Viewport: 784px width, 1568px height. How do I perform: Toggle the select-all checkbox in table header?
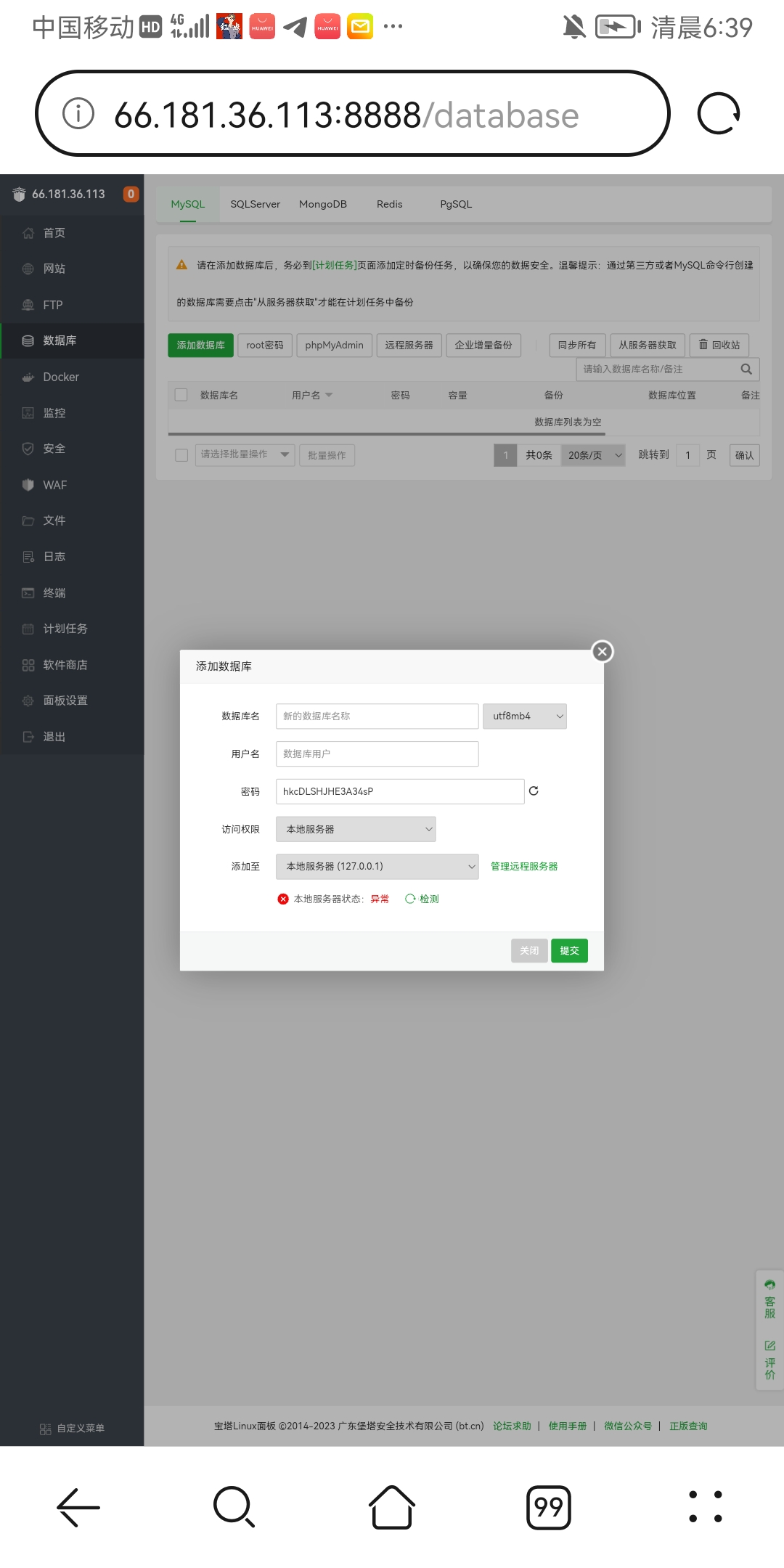pos(181,395)
